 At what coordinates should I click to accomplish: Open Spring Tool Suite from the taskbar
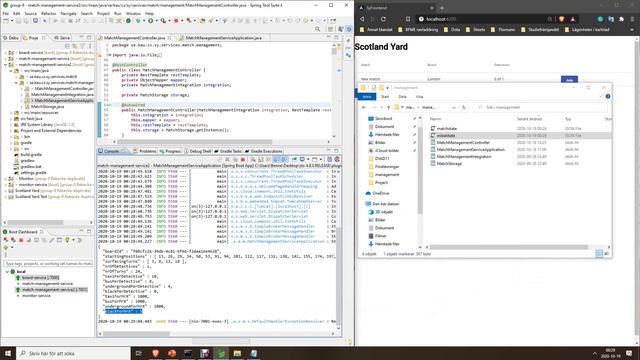pos(221,353)
